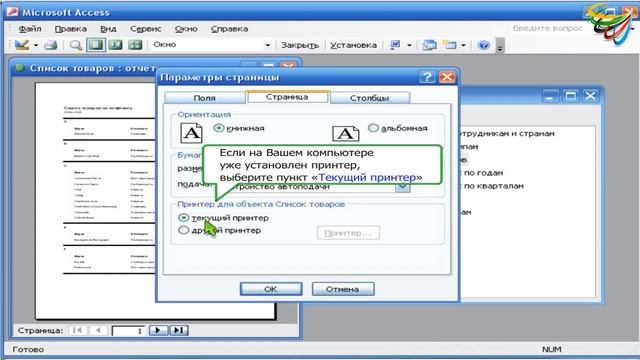Click the View design icon in toolbar
640x360 pixels.
pos(22,44)
